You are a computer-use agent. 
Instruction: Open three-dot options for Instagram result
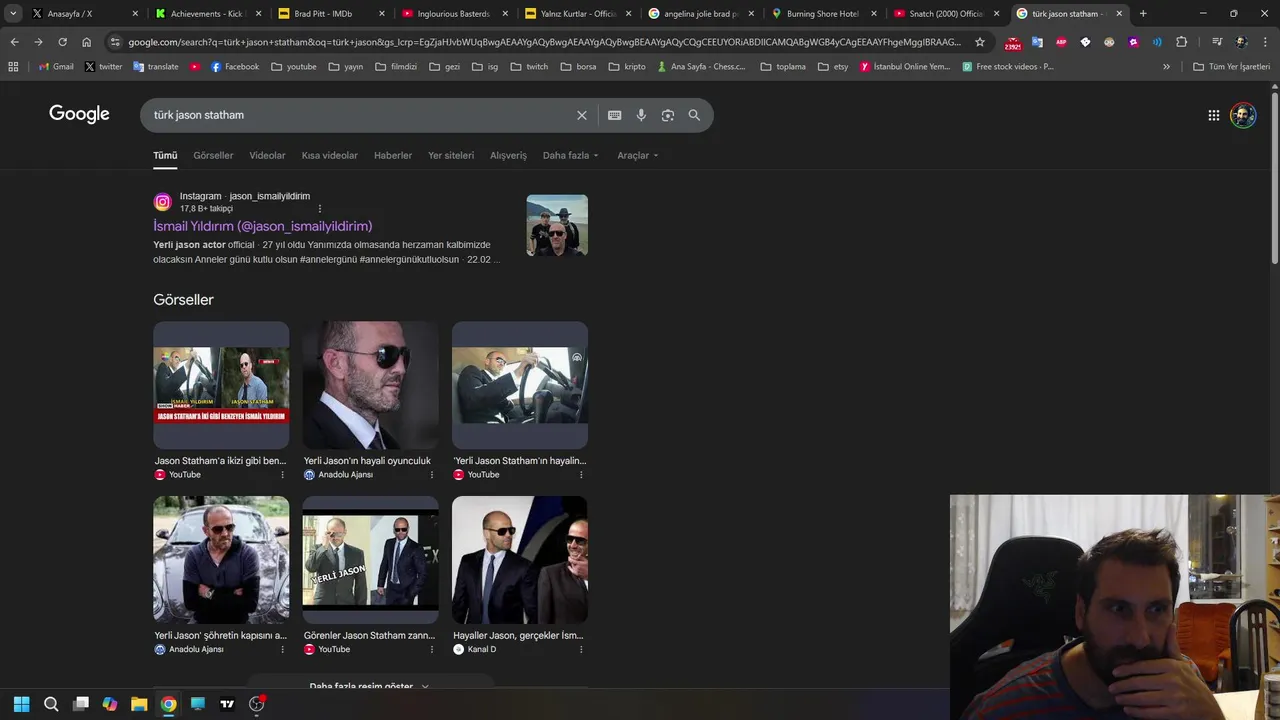[320, 208]
